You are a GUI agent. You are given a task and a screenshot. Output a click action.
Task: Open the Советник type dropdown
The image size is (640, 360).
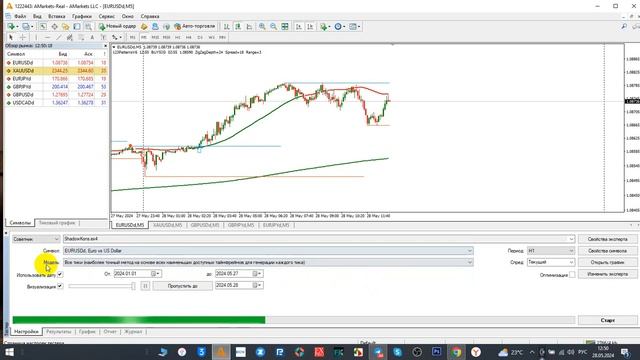tap(36, 239)
